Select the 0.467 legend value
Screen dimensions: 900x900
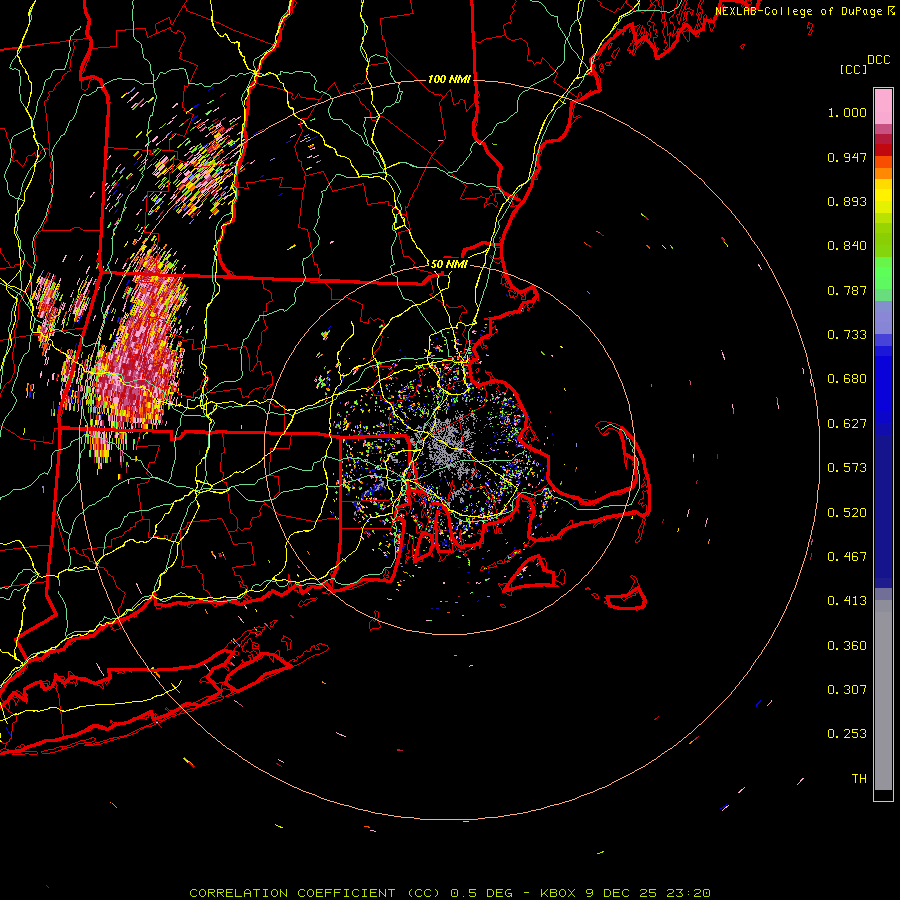point(847,557)
